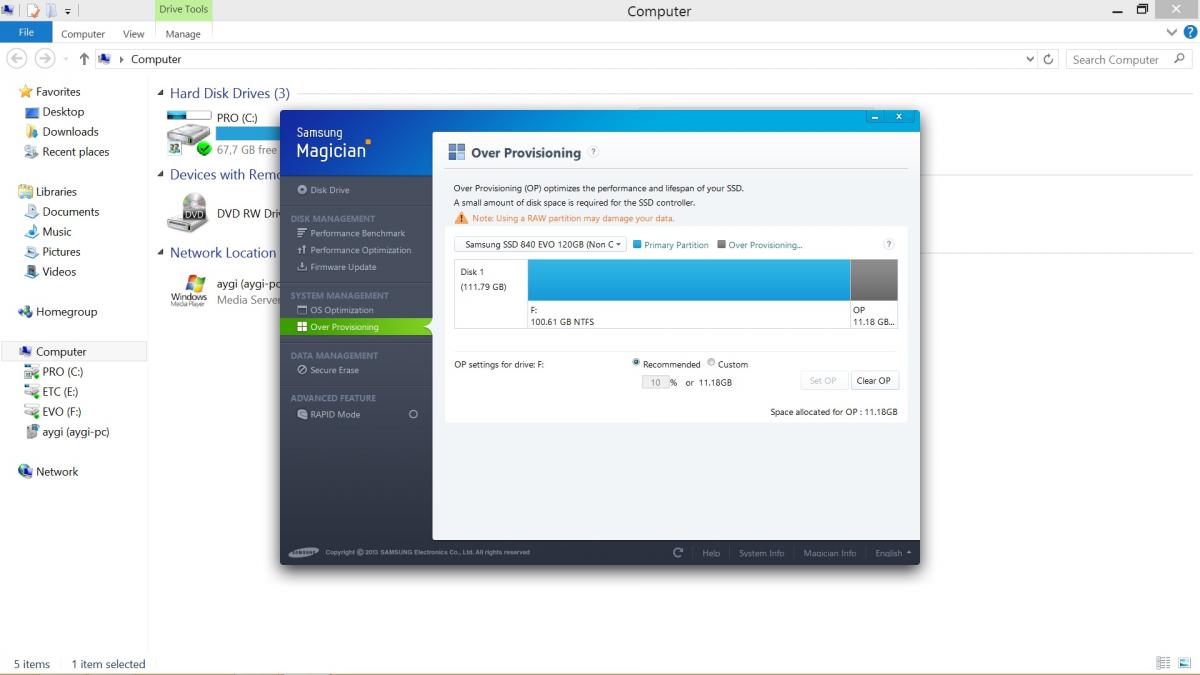Open Downloads in navigation pane
The width and height of the screenshot is (1200, 675).
click(61, 132)
